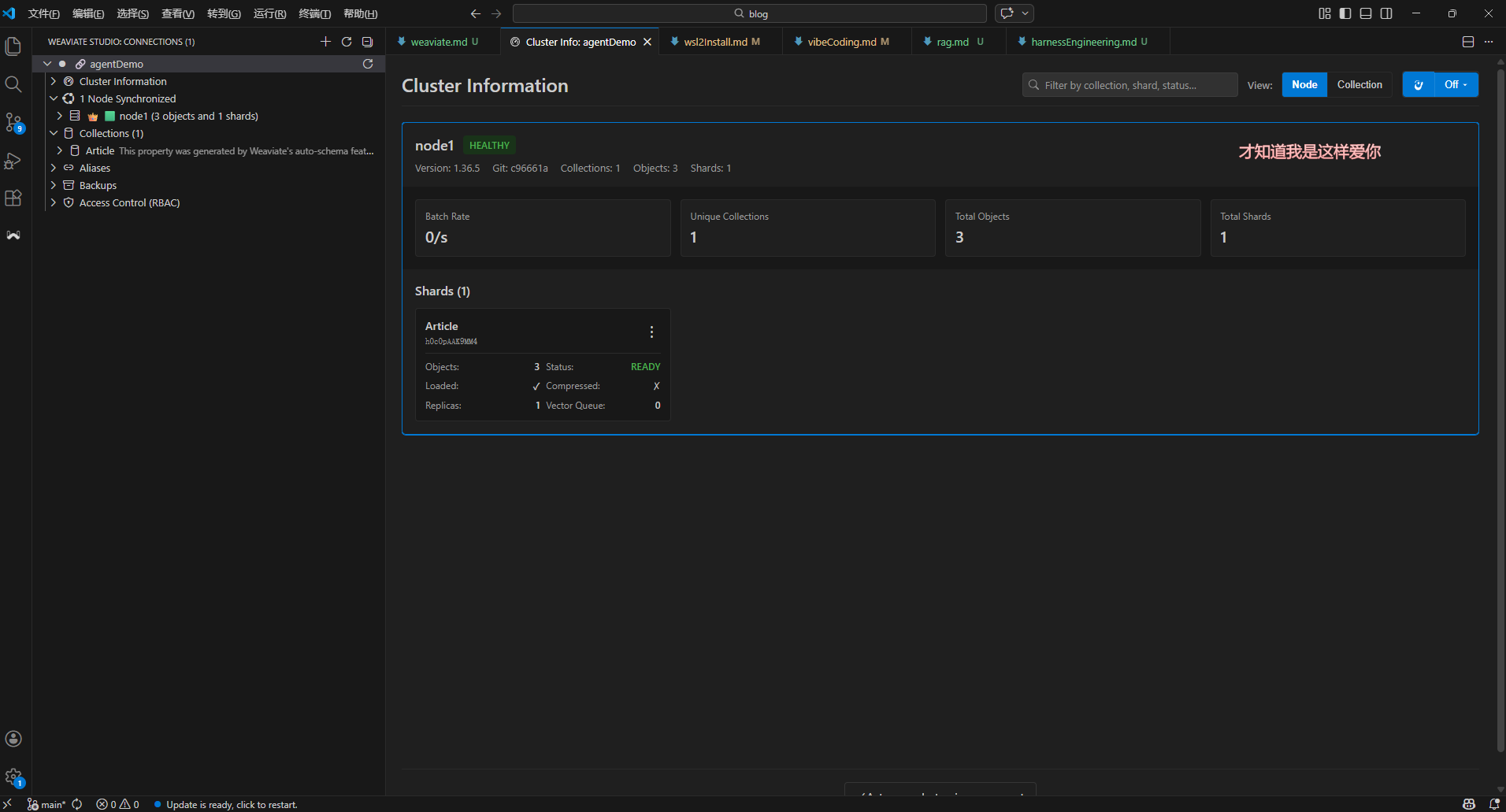Screen dimensions: 1506x812
Task: Expand the Article collection
Action: [60, 150]
